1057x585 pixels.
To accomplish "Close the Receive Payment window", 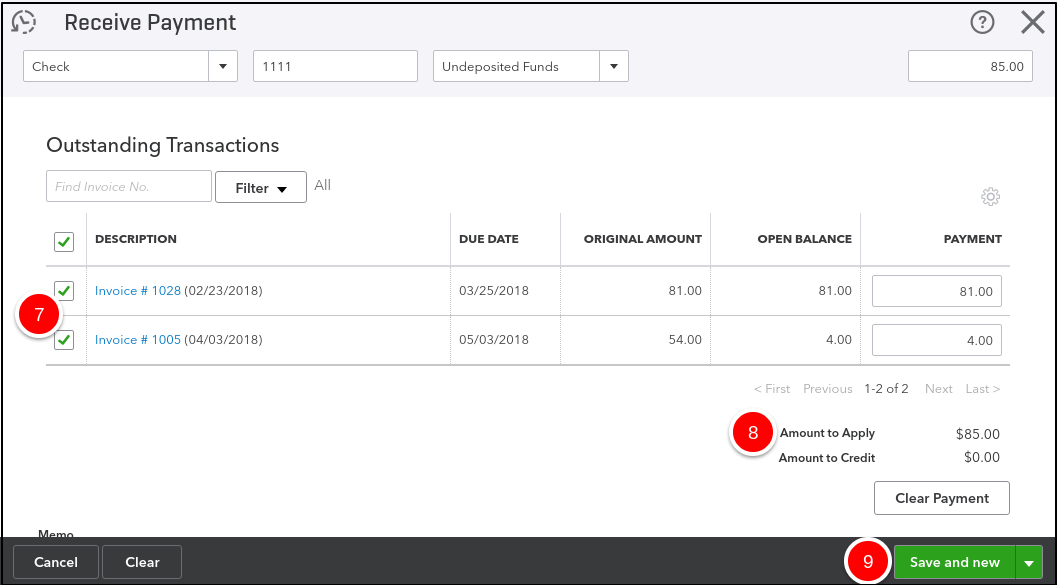I will coord(1032,22).
